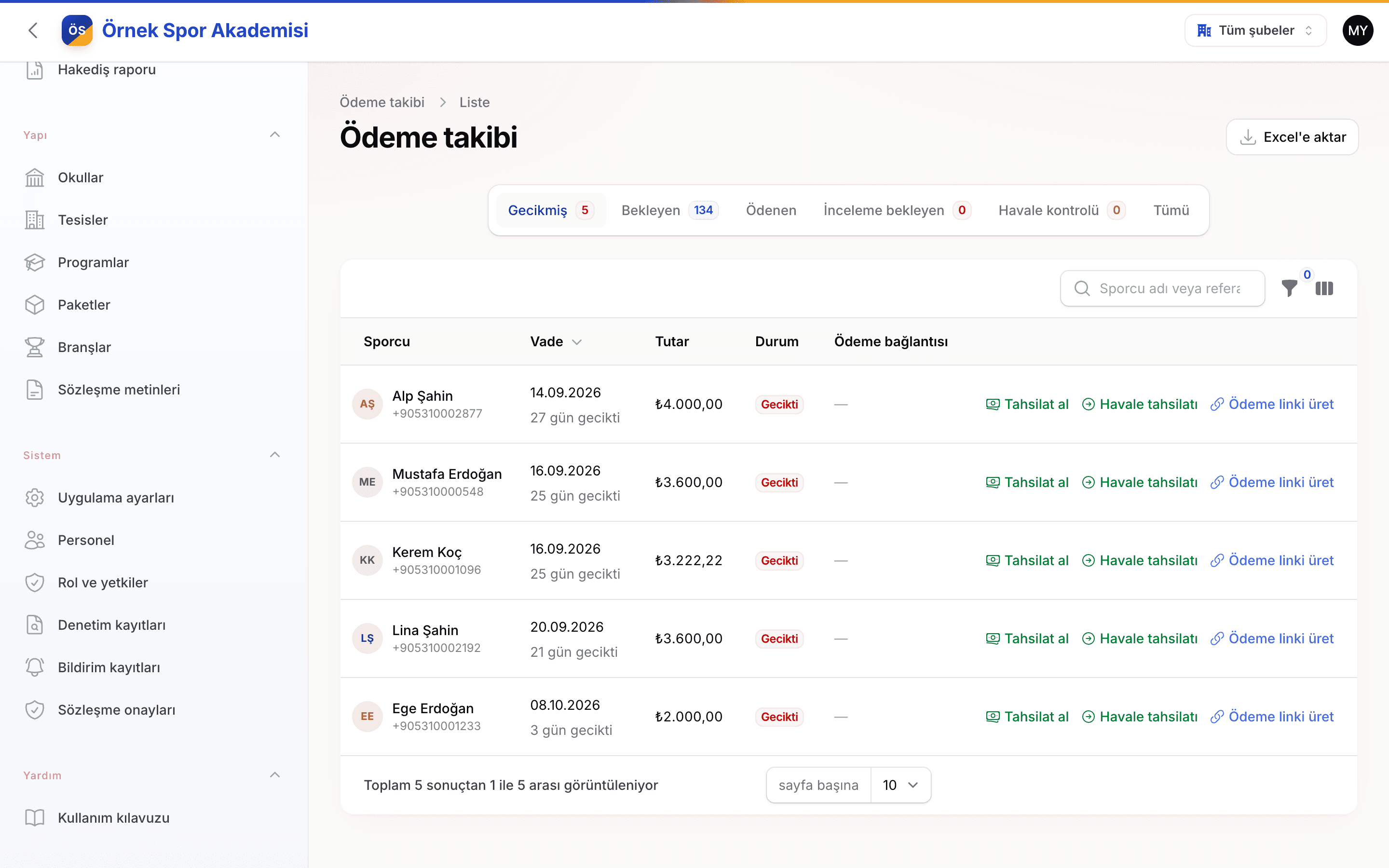Click the Ödeme takibi breadcrumb link
Image resolution: width=1389 pixels, height=868 pixels.
point(381,102)
